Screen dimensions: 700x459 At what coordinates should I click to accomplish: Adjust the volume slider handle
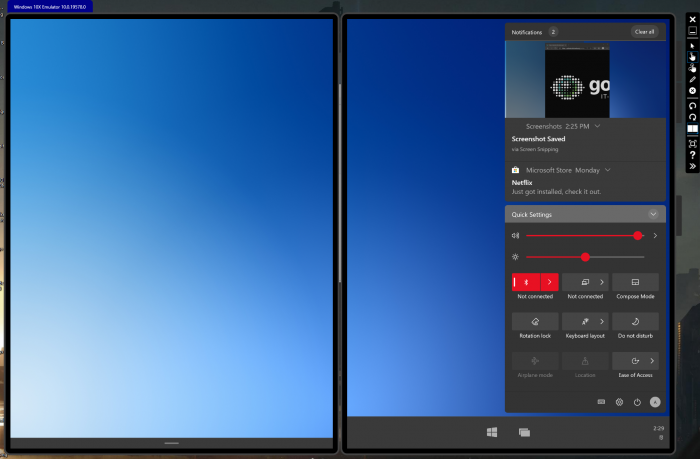[638, 235]
